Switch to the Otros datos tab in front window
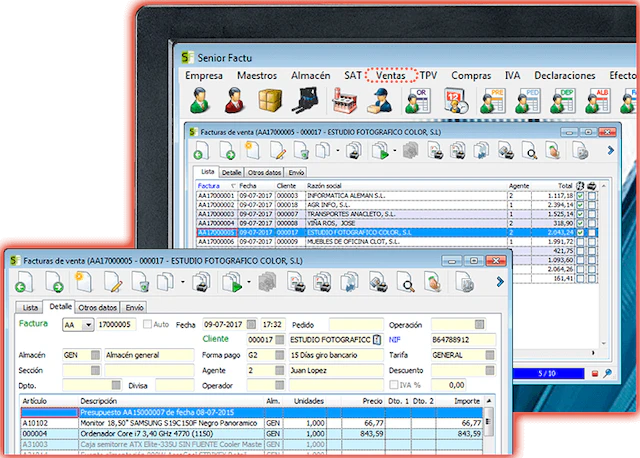This screenshot has width=640, height=458. tap(98, 307)
